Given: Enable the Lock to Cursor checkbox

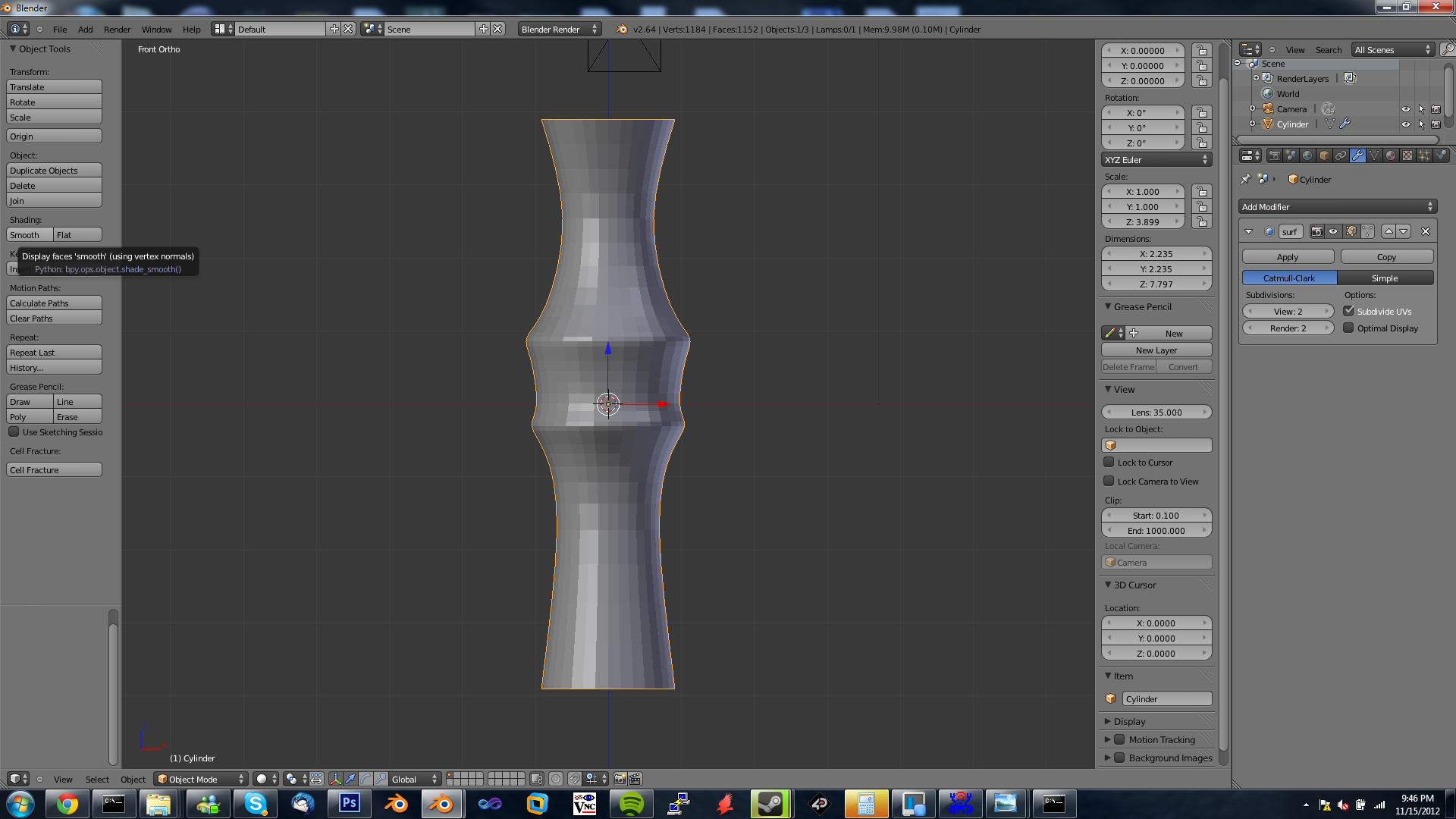Looking at the screenshot, I should pyautogui.click(x=1109, y=462).
